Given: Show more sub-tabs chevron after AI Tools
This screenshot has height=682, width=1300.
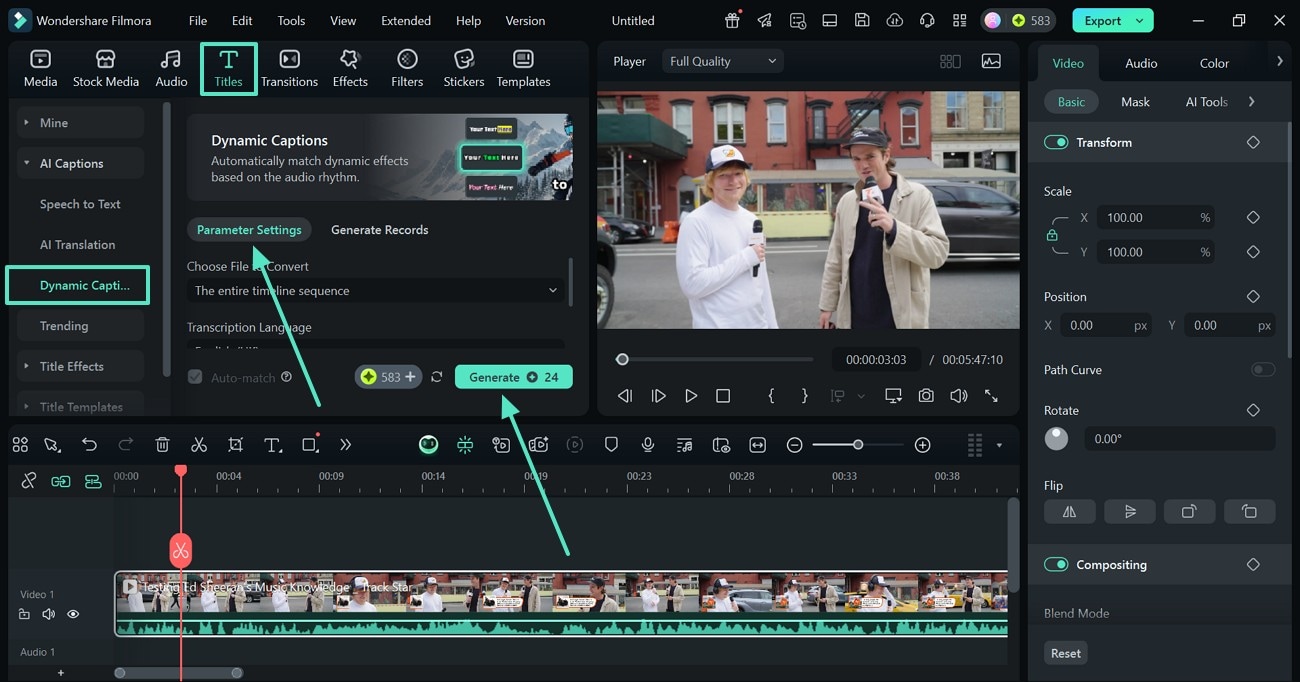Looking at the screenshot, I should coord(1251,101).
